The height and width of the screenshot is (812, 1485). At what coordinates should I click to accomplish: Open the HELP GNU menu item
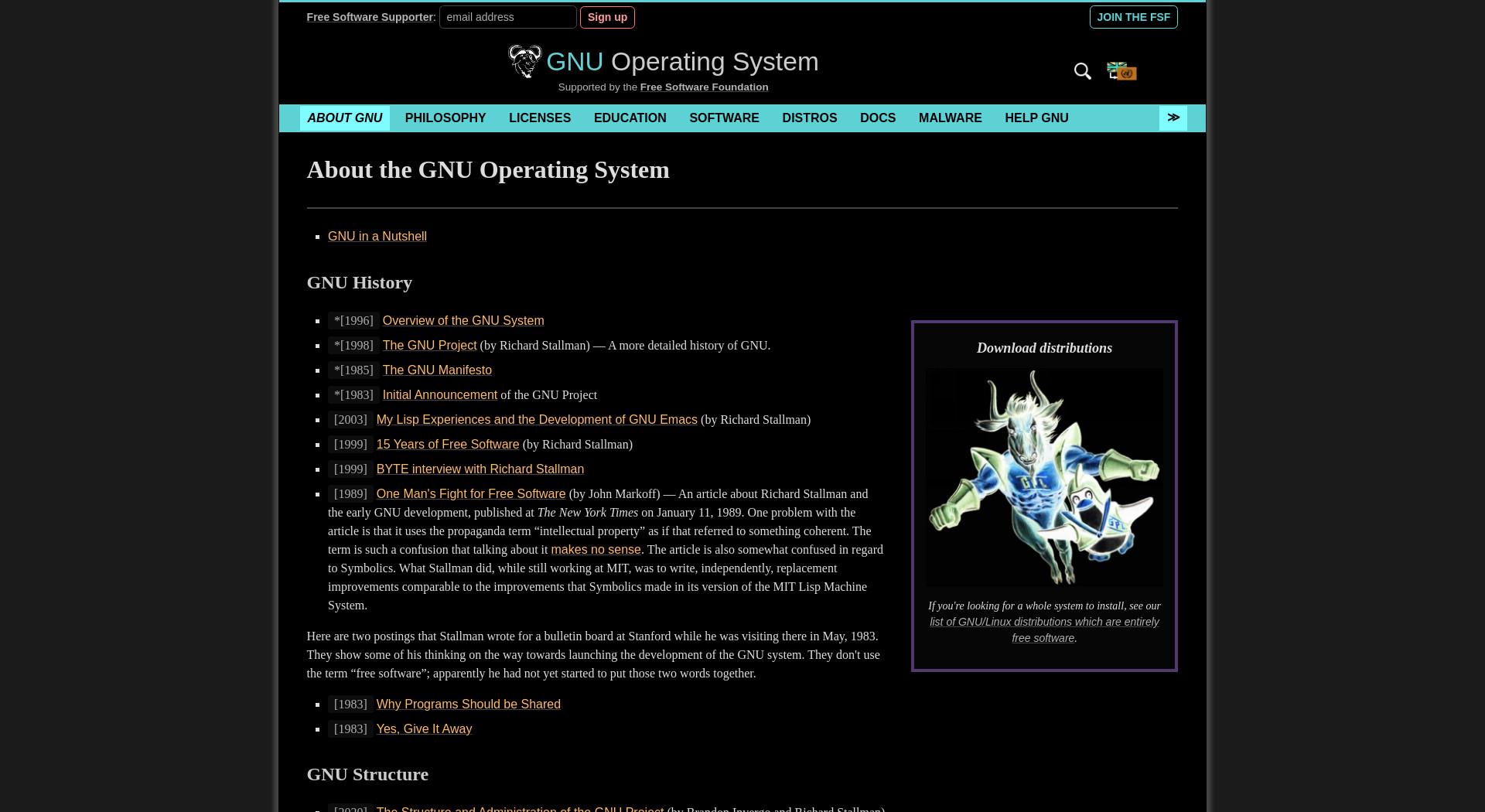click(1036, 118)
